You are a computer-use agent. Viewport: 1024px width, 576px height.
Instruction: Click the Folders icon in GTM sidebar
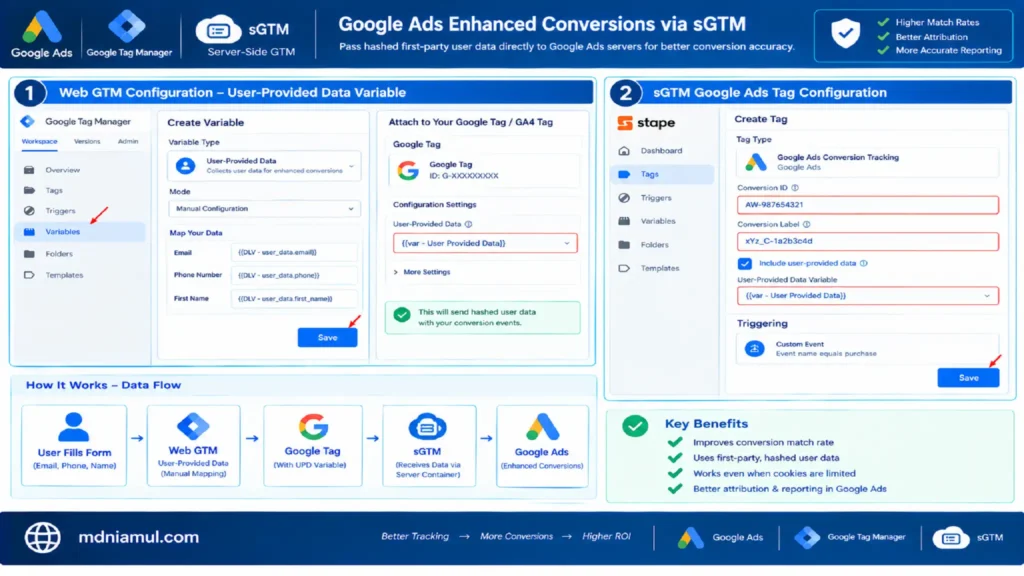[29, 253]
